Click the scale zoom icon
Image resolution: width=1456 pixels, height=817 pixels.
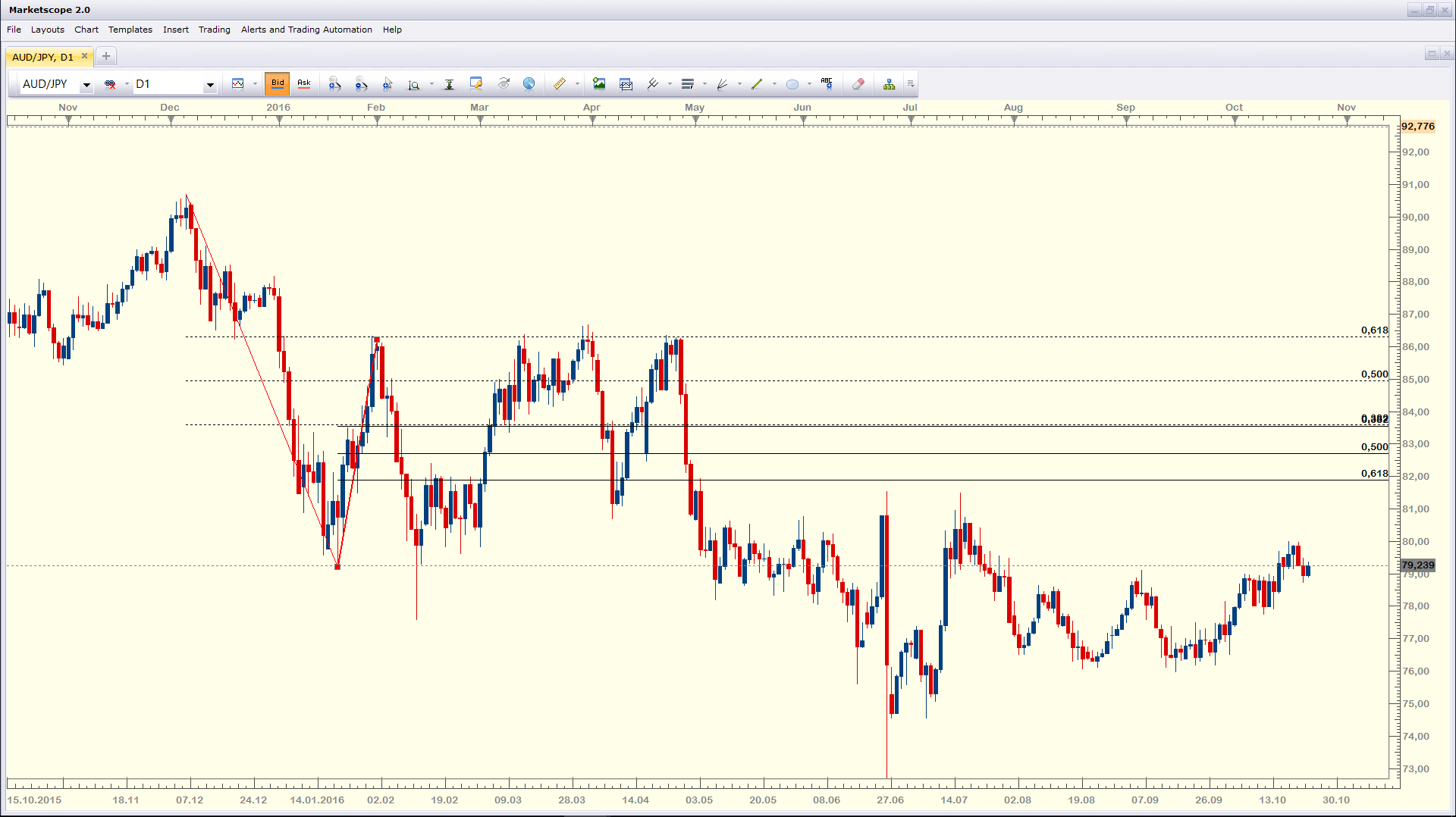pyautogui.click(x=414, y=84)
